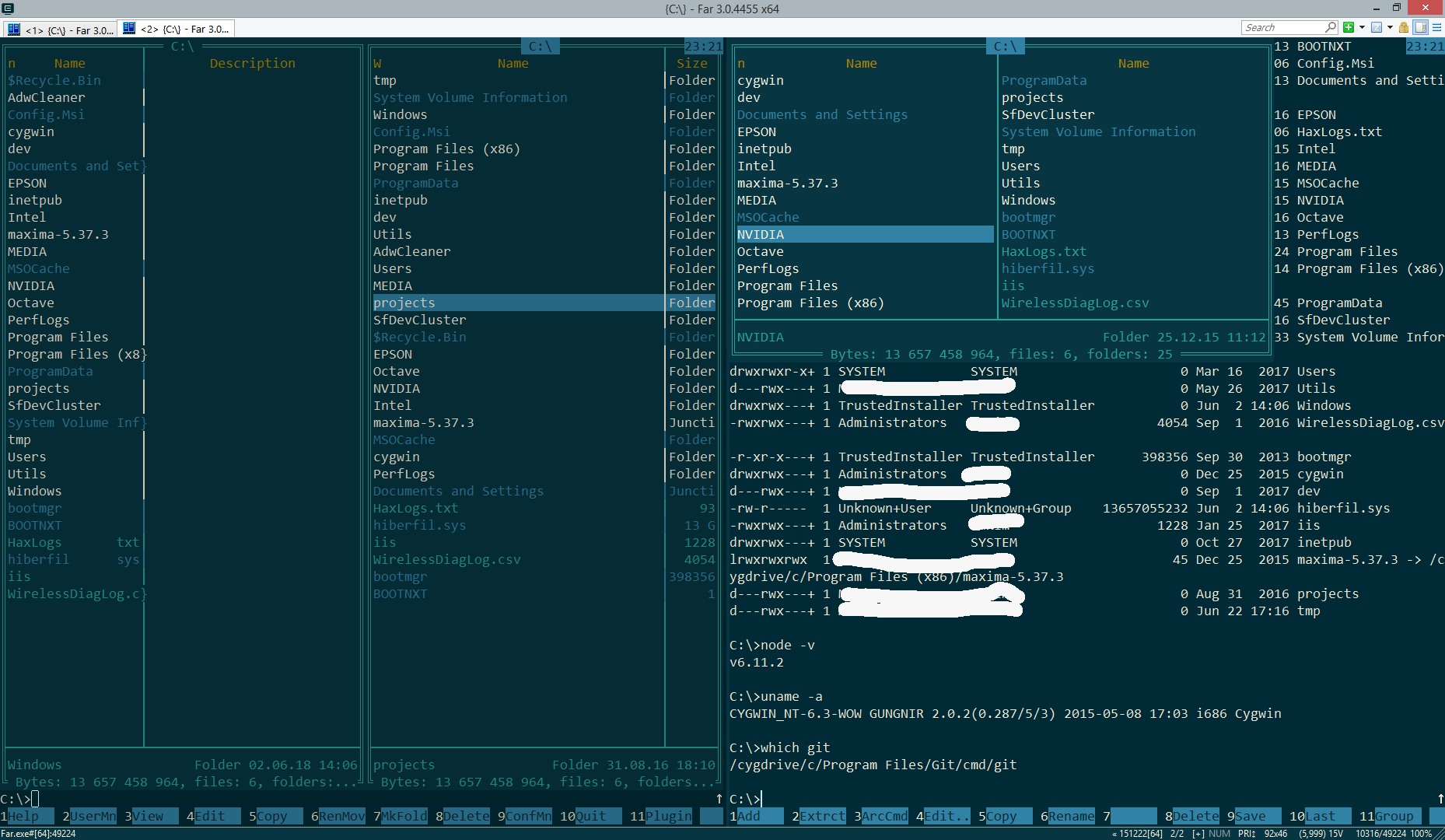Click the active console number icon
1445x840 pixels.
click(1377, 27)
